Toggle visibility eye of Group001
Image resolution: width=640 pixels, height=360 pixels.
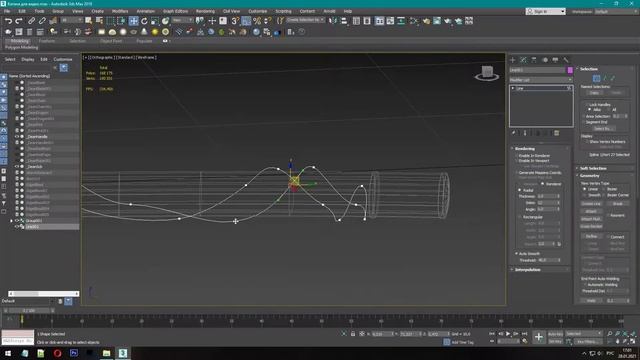click(17, 220)
